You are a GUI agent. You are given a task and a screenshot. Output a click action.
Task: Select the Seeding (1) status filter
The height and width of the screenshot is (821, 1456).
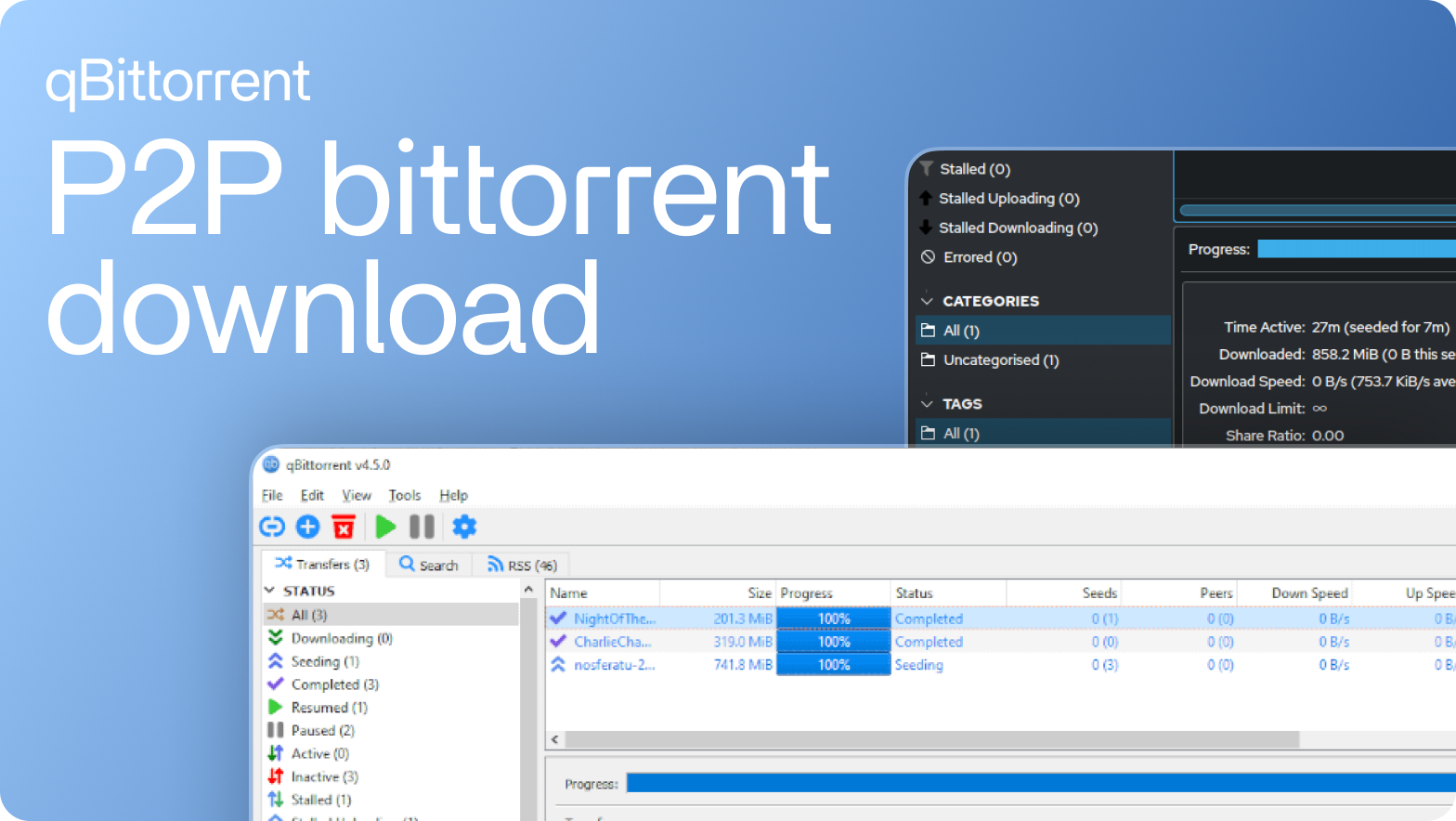pos(324,661)
